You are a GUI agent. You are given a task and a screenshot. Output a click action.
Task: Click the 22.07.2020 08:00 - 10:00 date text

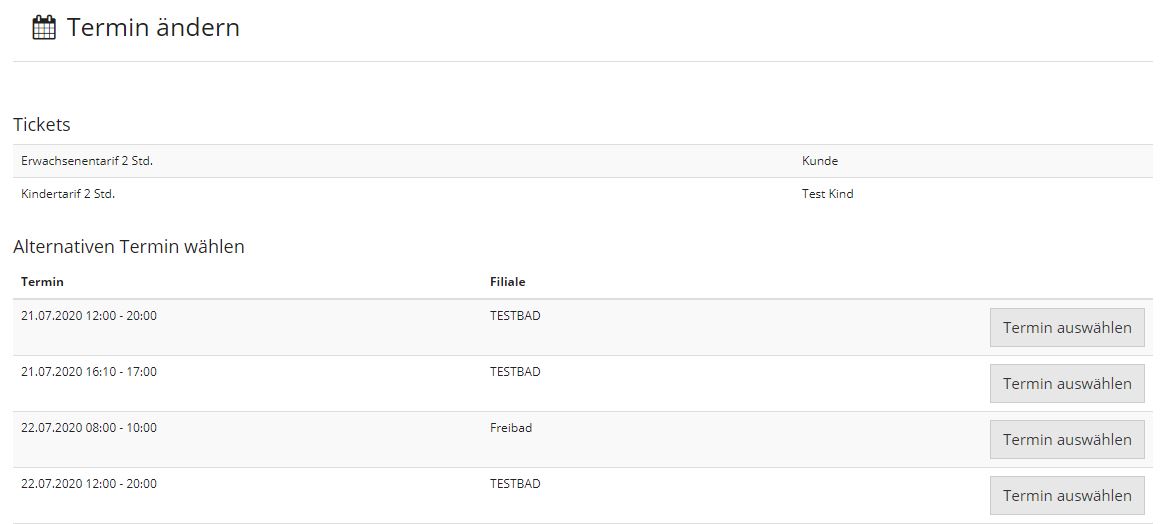point(89,428)
